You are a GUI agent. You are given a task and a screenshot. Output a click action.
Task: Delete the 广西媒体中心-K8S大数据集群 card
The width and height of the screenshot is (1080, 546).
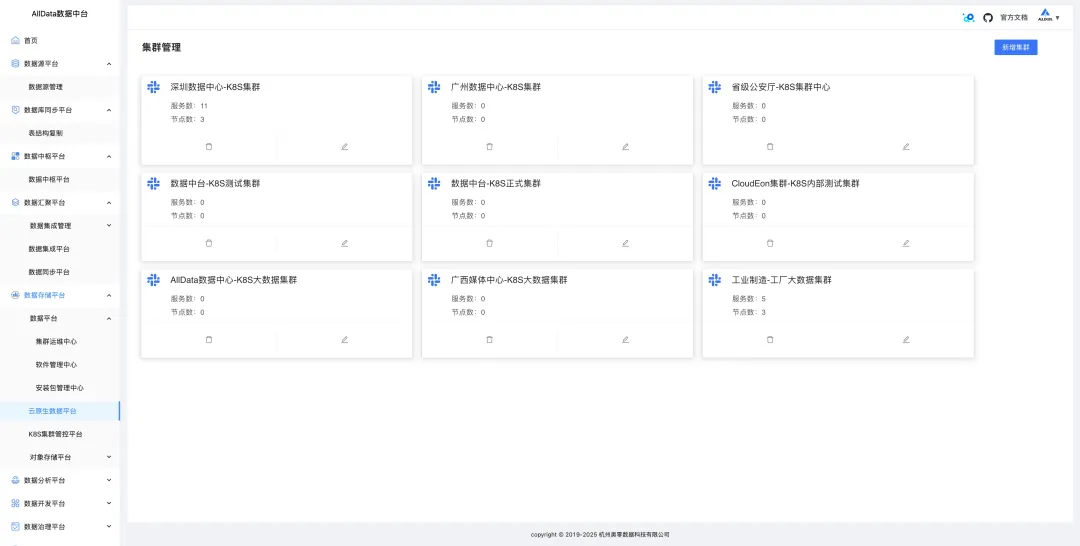(489, 339)
